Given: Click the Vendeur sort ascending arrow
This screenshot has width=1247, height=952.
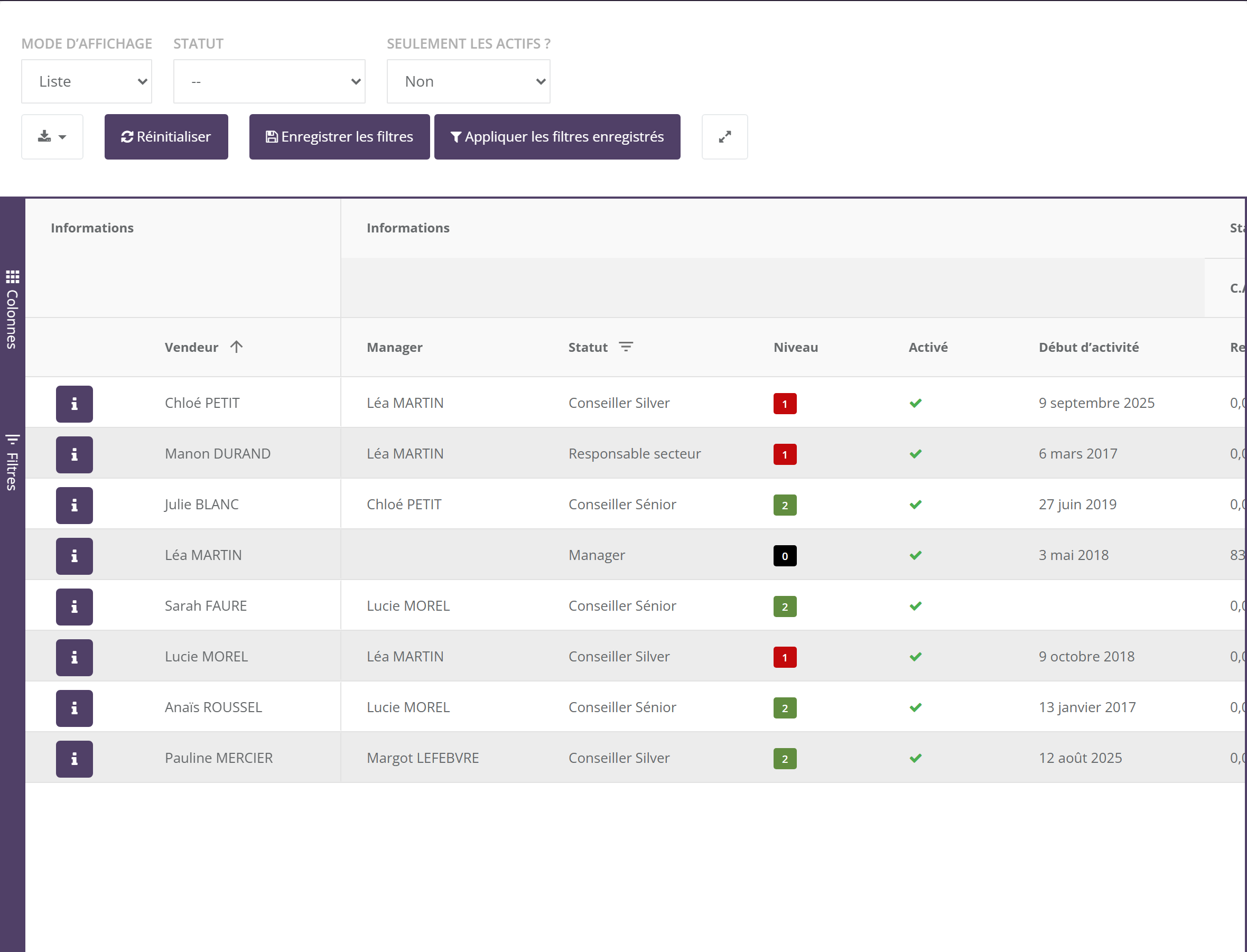Looking at the screenshot, I should click(x=236, y=347).
